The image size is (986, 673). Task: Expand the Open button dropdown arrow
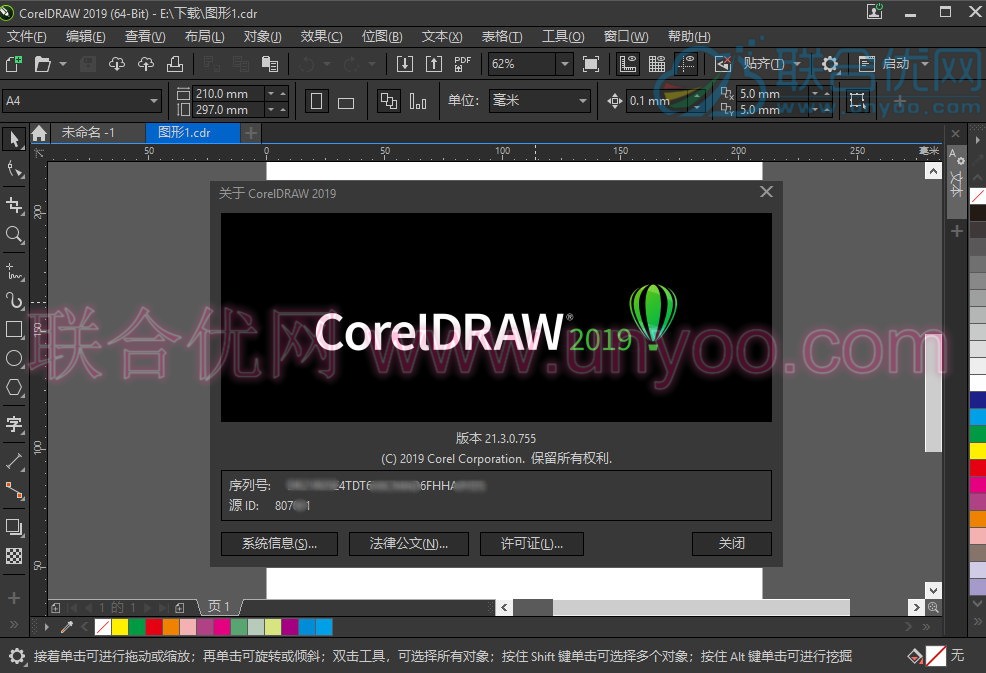(x=63, y=64)
